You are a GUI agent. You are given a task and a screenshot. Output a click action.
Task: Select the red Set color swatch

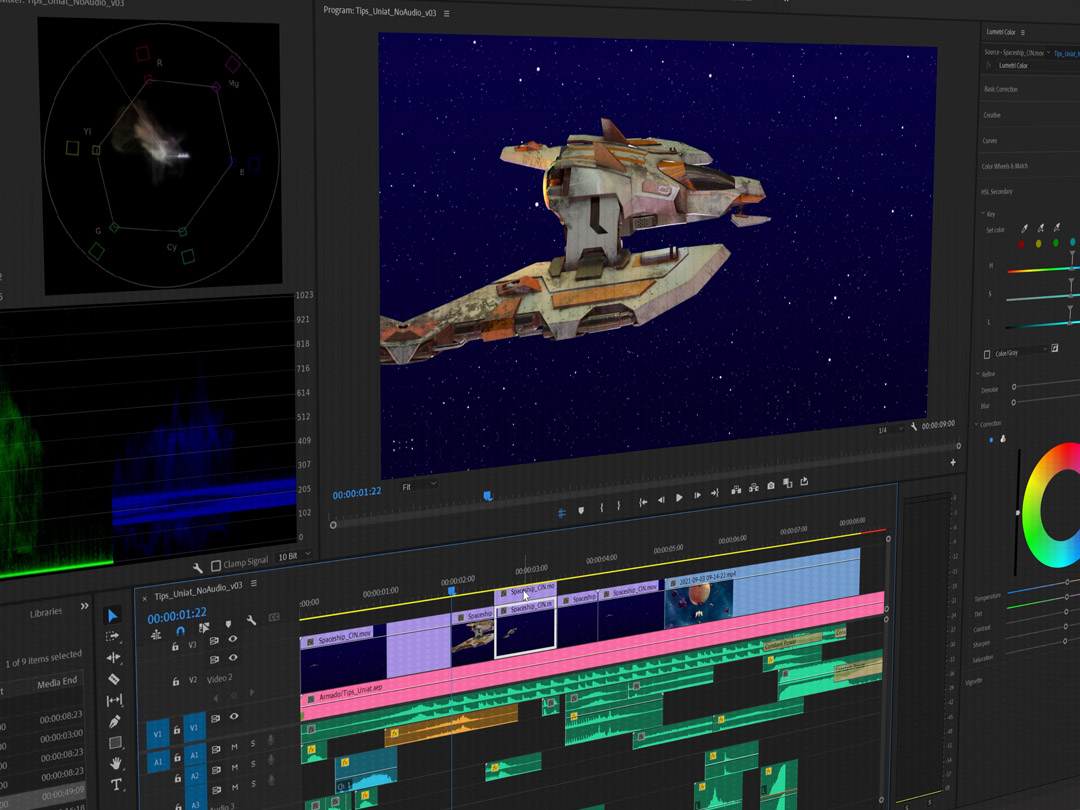point(1021,244)
